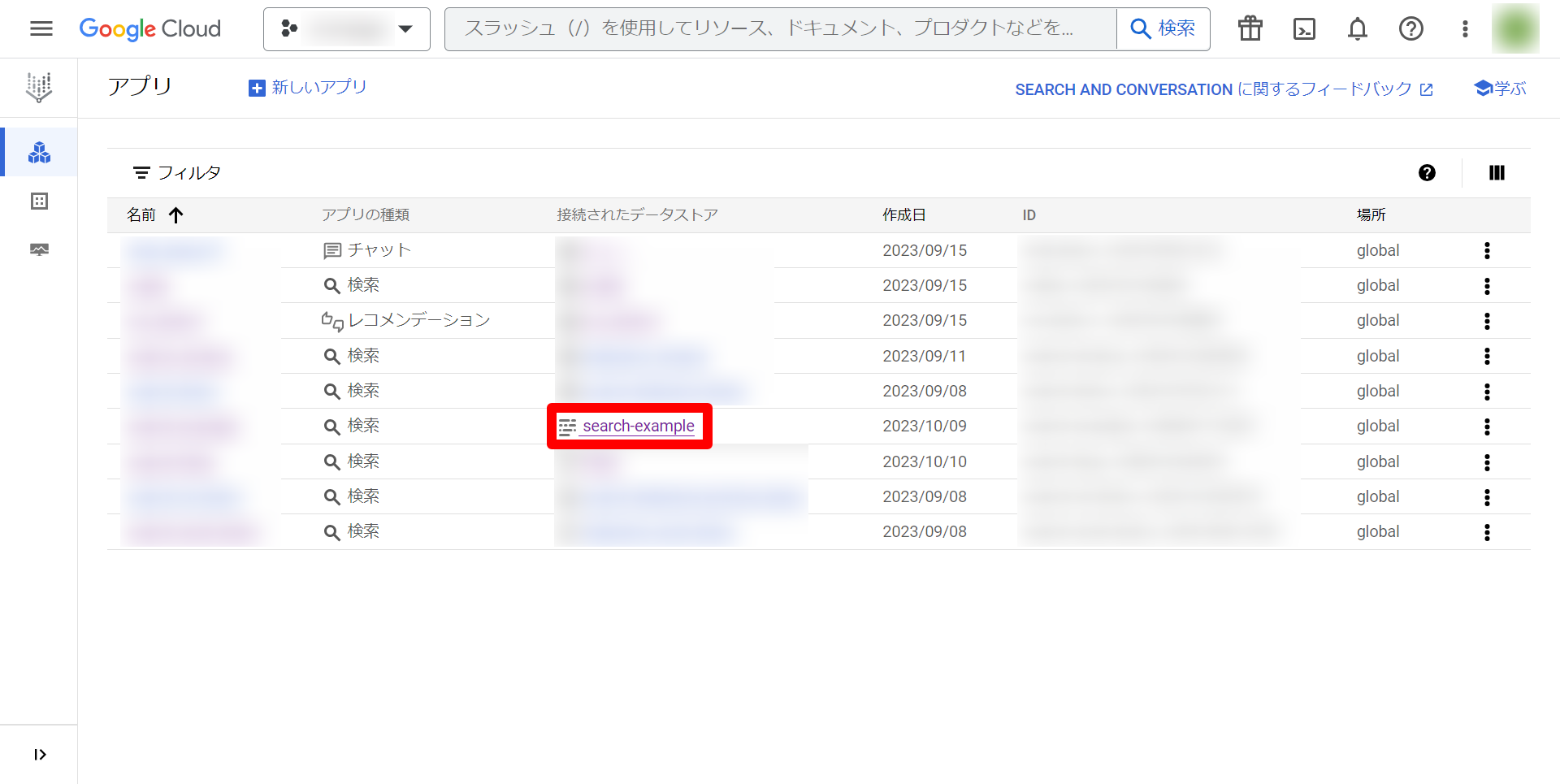Activate Cloud Shell terminal icon
This screenshot has width=1560, height=784.
pos(1304,29)
